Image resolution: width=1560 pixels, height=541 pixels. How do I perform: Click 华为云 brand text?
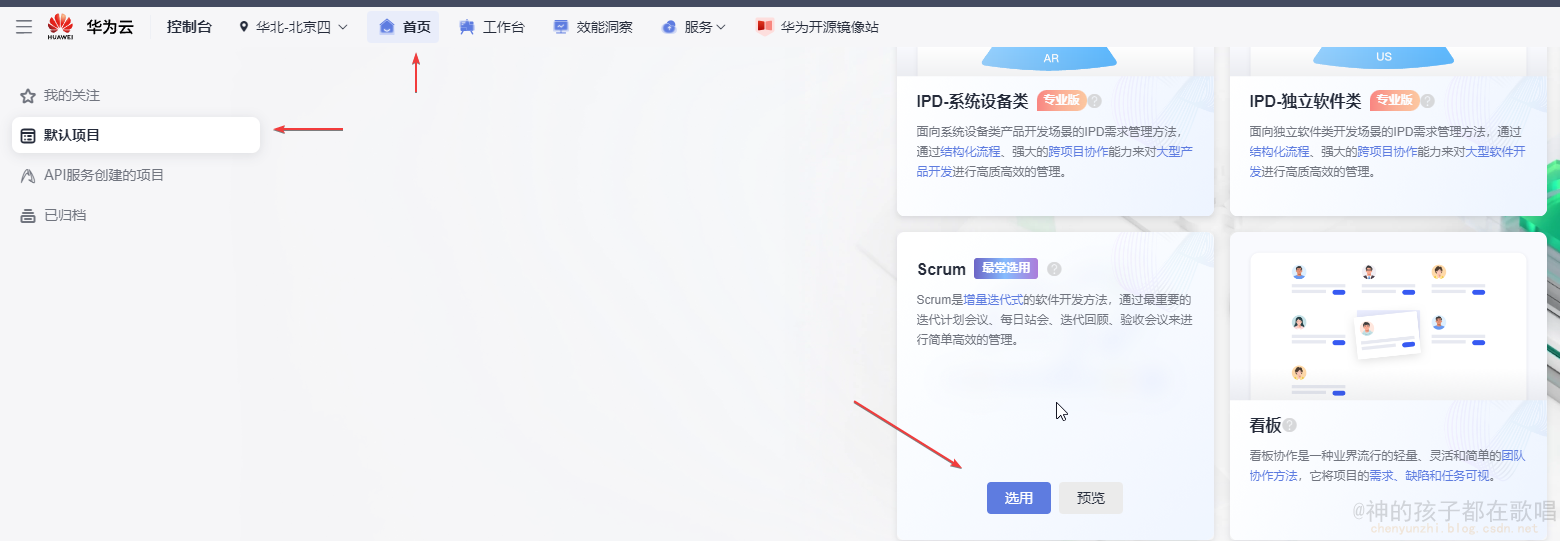[110, 27]
